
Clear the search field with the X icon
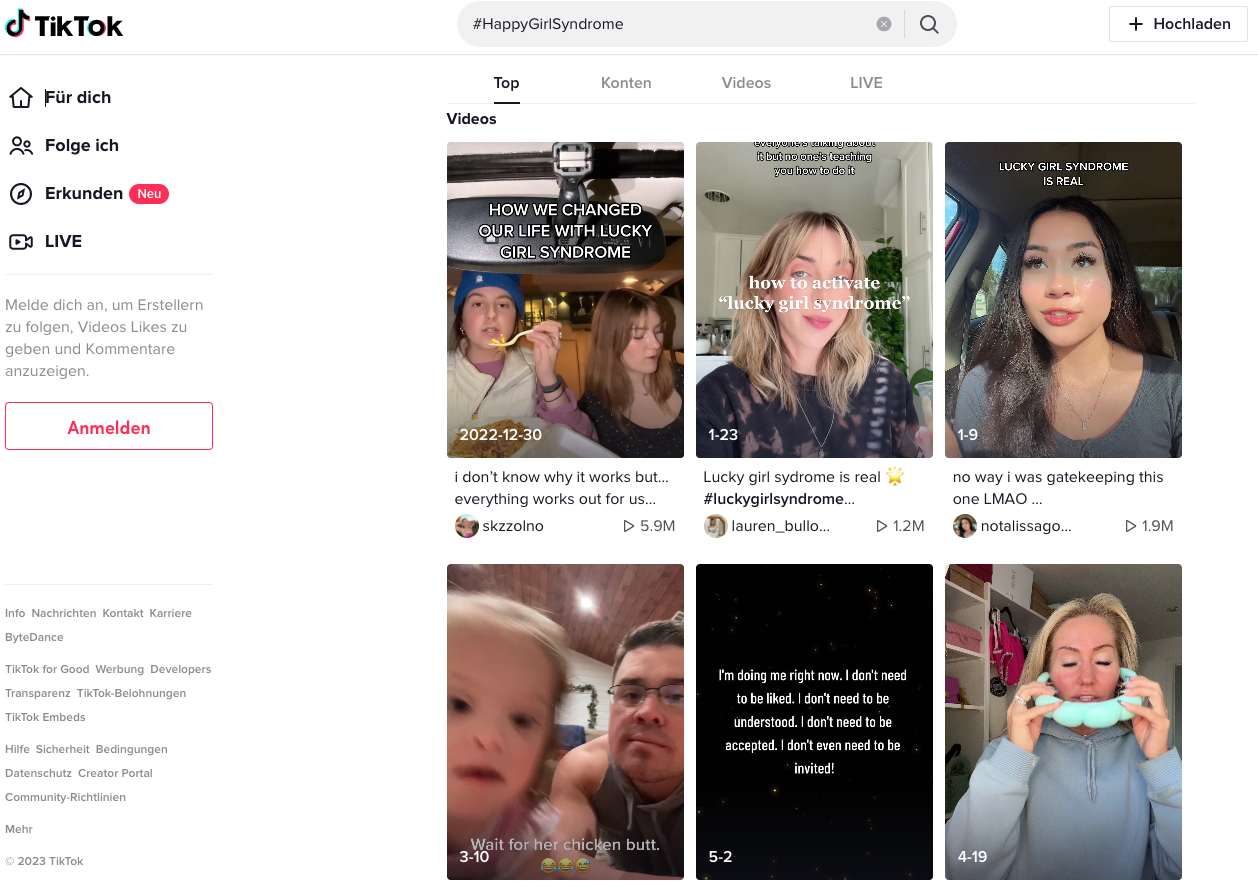click(x=884, y=24)
